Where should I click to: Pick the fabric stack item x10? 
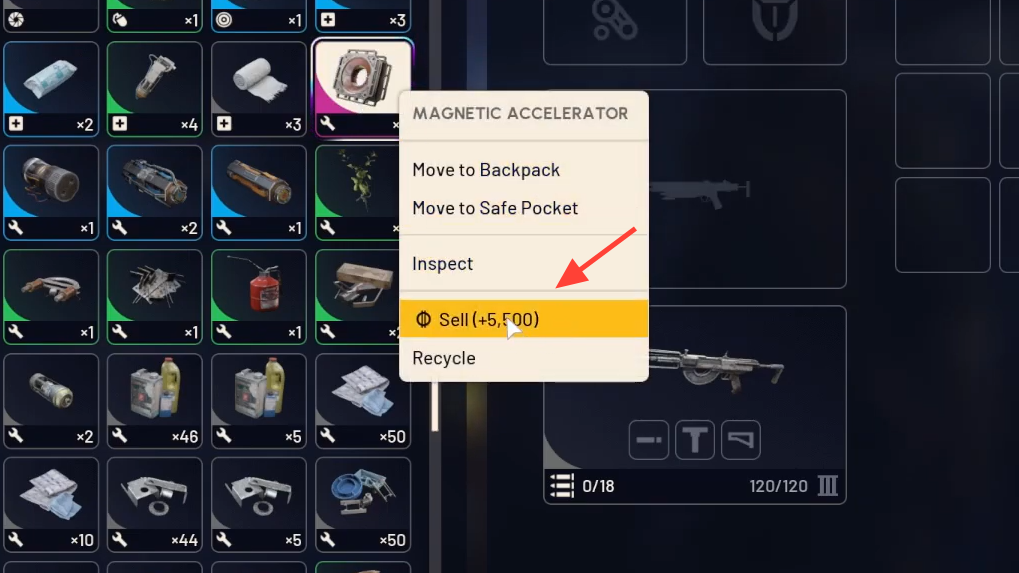[x=51, y=505]
